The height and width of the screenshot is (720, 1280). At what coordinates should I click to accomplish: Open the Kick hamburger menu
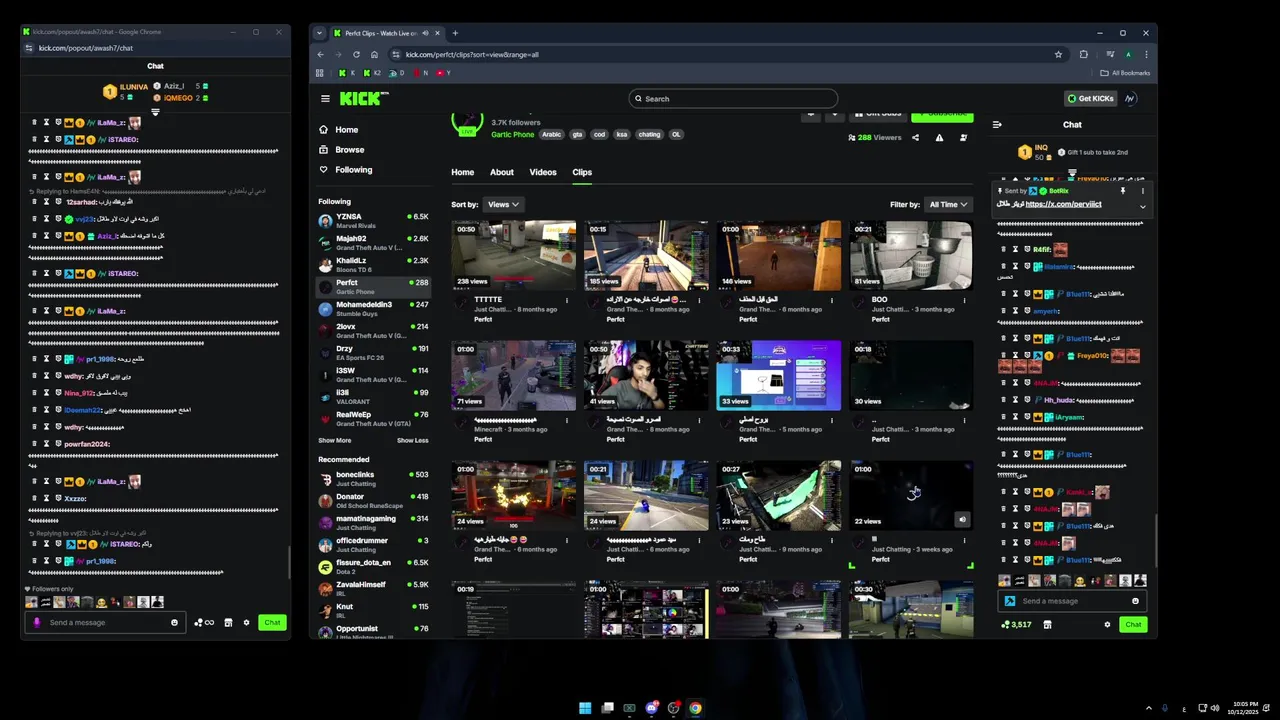[x=325, y=99]
